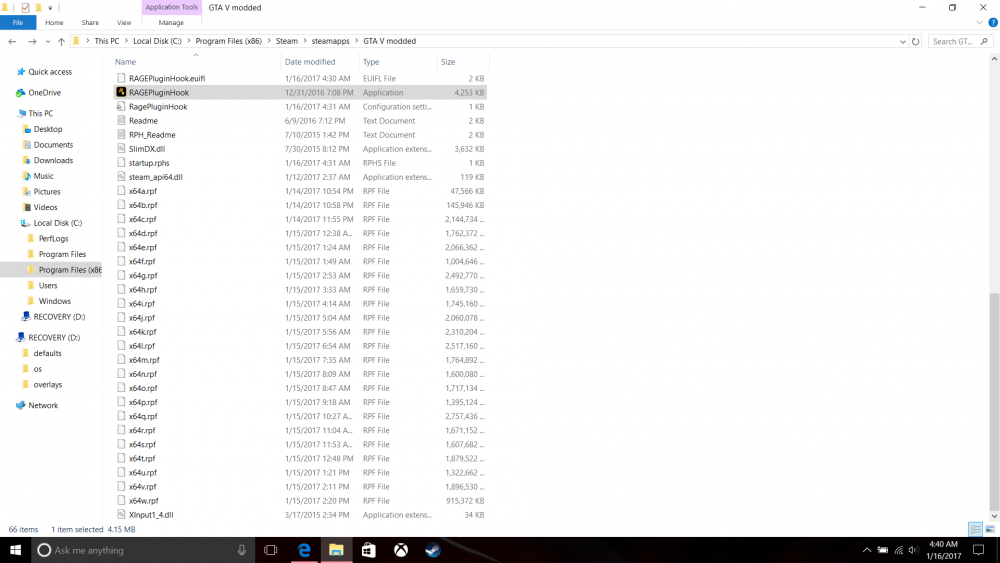Navigate to Program Files (x86) in the address bar
This screenshot has width=1000, height=563.
pos(228,41)
